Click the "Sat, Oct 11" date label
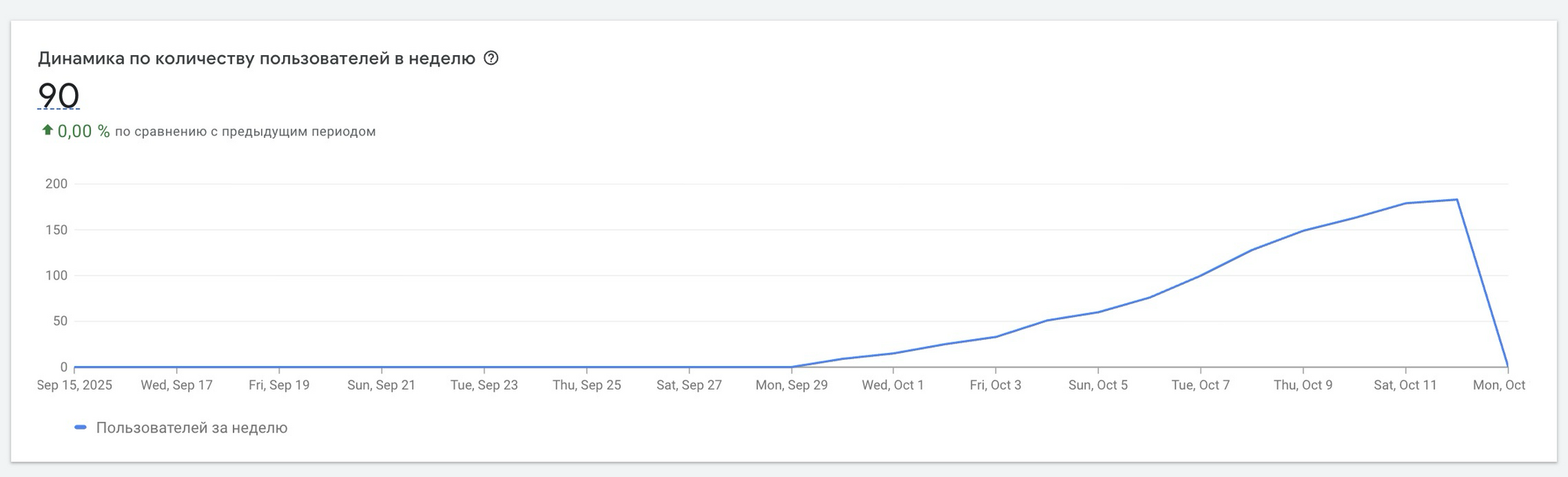Viewport: 1568px width, 477px height. point(1405,385)
